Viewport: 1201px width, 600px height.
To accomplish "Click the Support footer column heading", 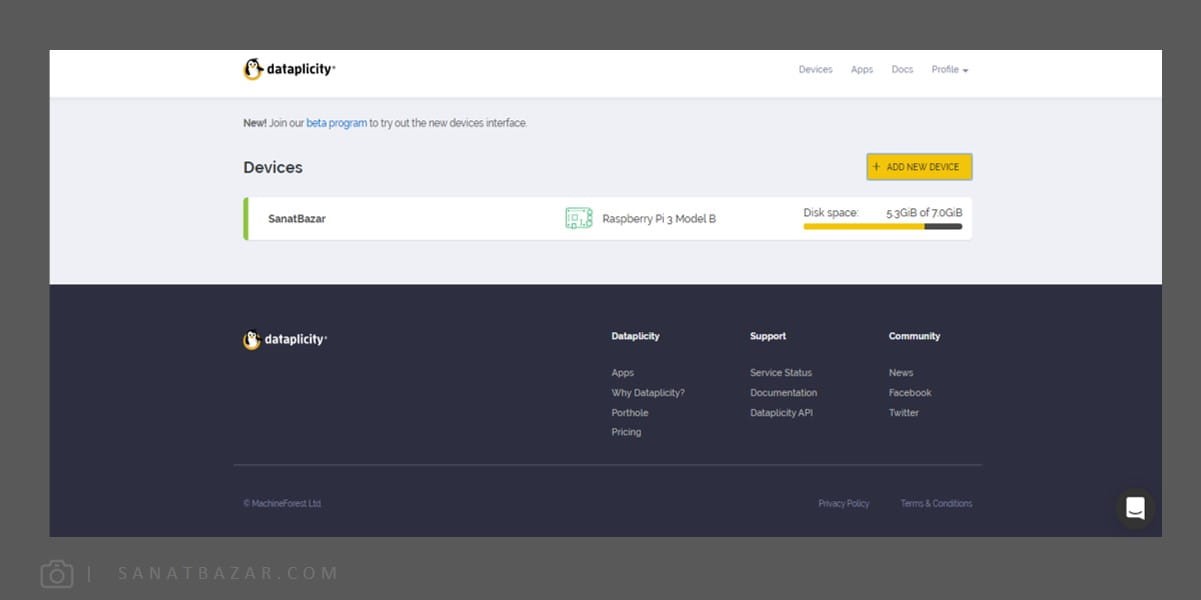I will (768, 336).
